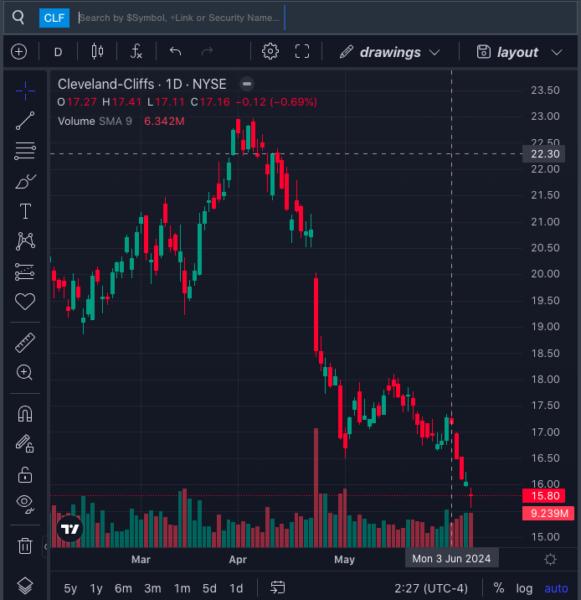Screen dimensions: 581x600
Task: Click the add symbol plus icon
Action: tap(19, 52)
